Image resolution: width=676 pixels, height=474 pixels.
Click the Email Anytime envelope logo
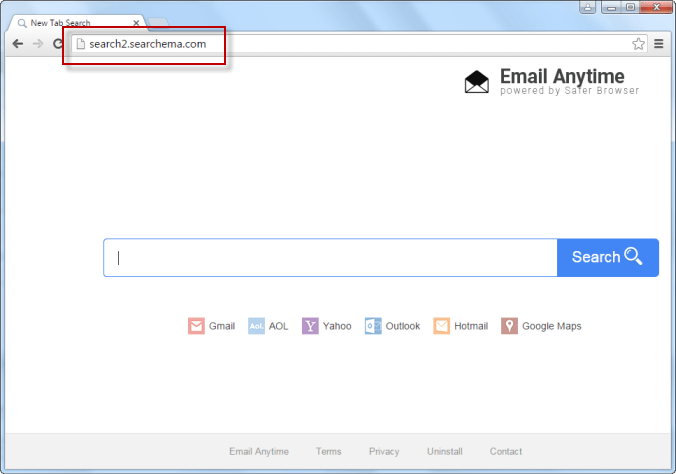(x=476, y=82)
